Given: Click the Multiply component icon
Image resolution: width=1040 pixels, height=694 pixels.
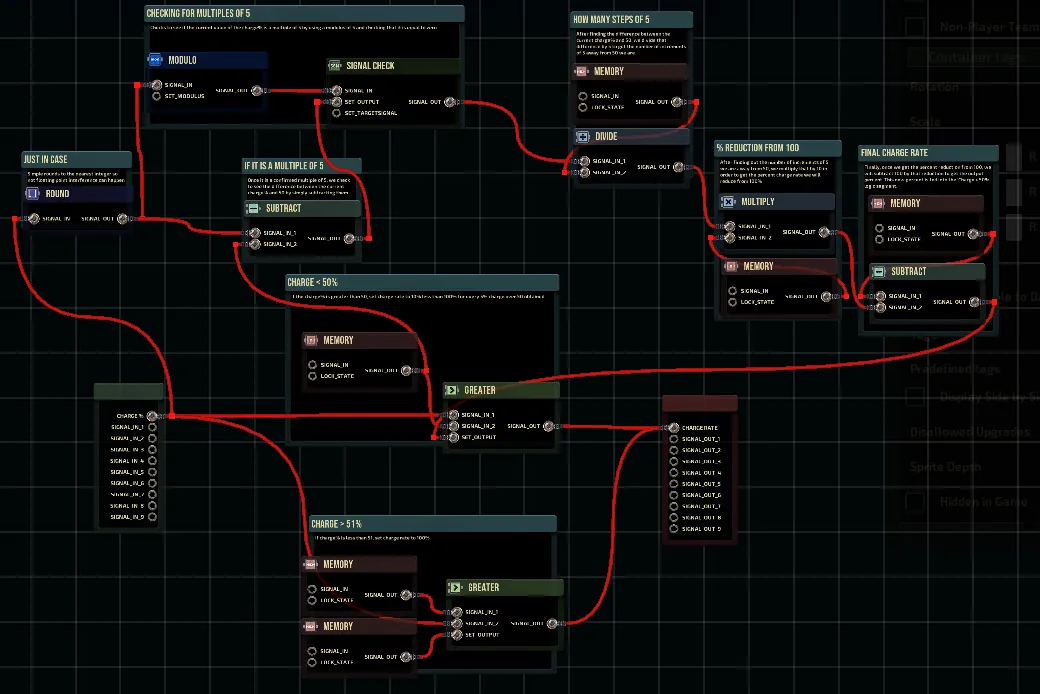Looking at the screenshot, I should tap(728, 202).
